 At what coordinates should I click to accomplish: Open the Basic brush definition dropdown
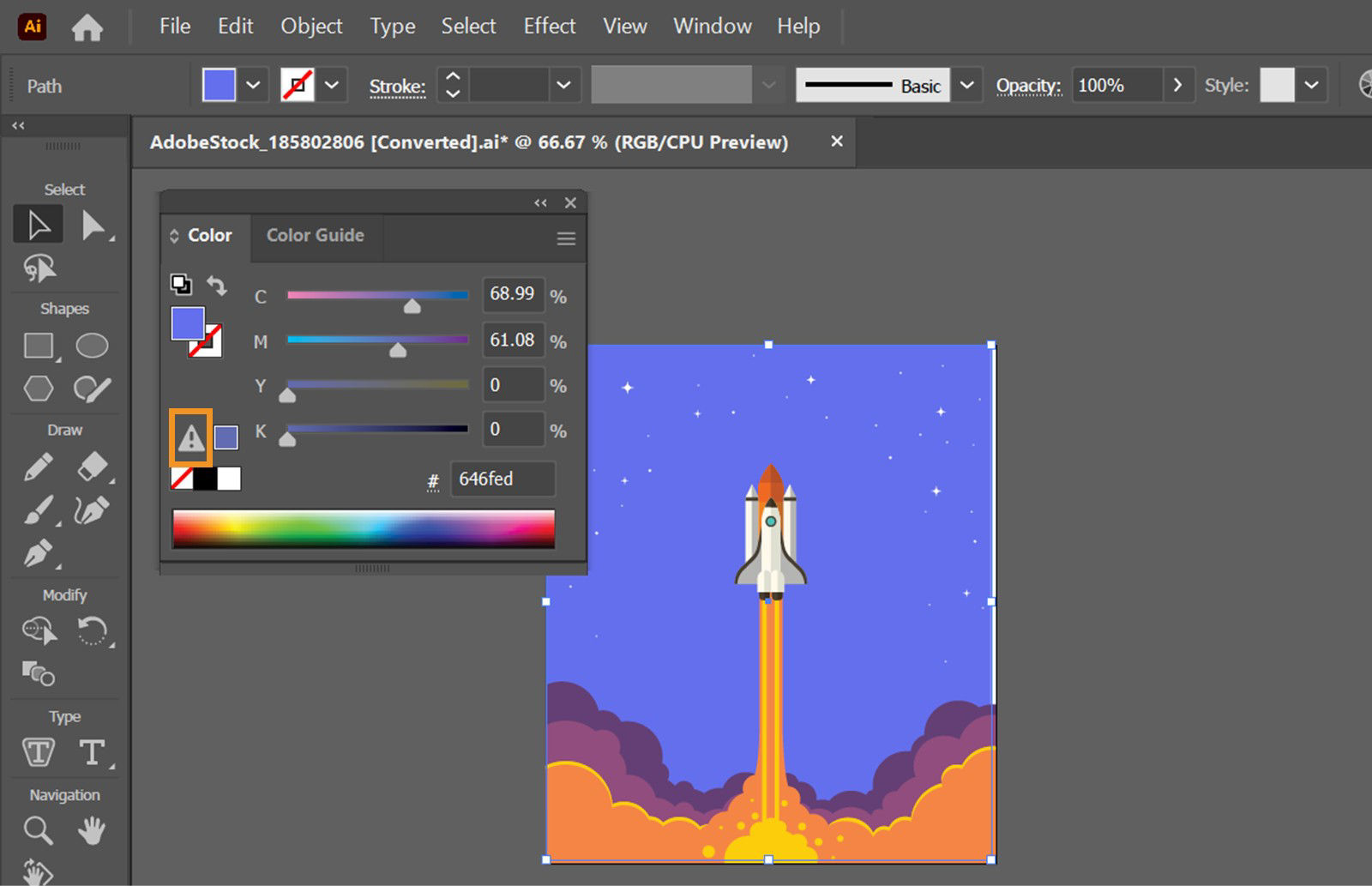click(x=967, y=85)
